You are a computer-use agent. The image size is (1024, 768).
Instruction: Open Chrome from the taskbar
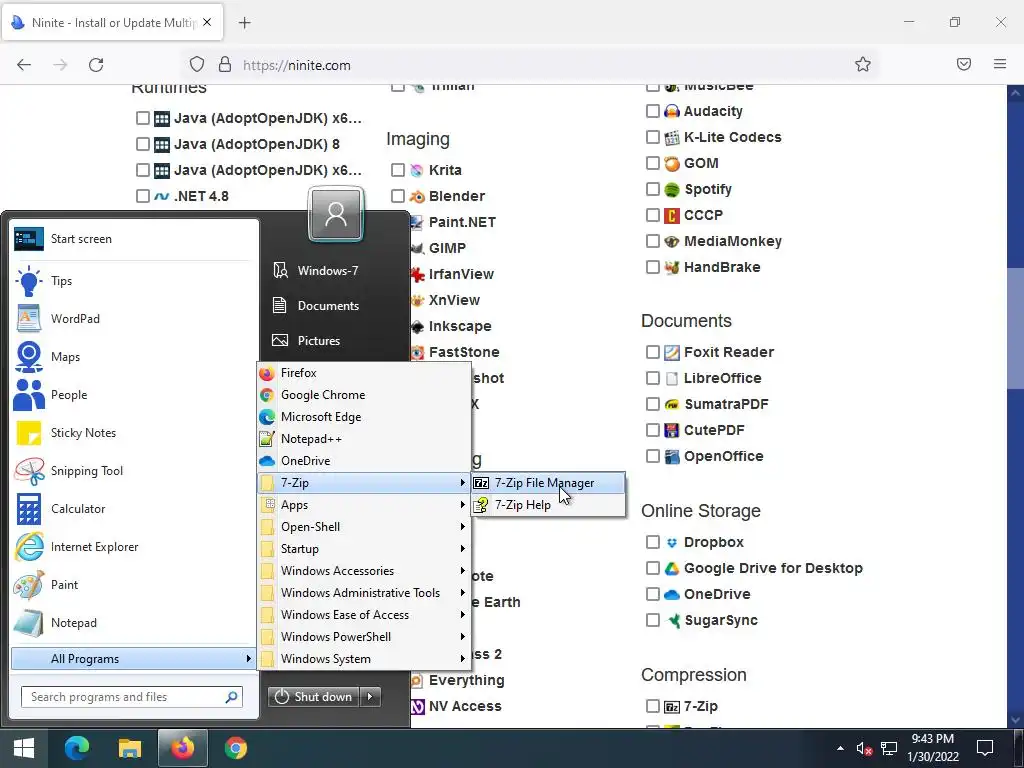[236, 748]
